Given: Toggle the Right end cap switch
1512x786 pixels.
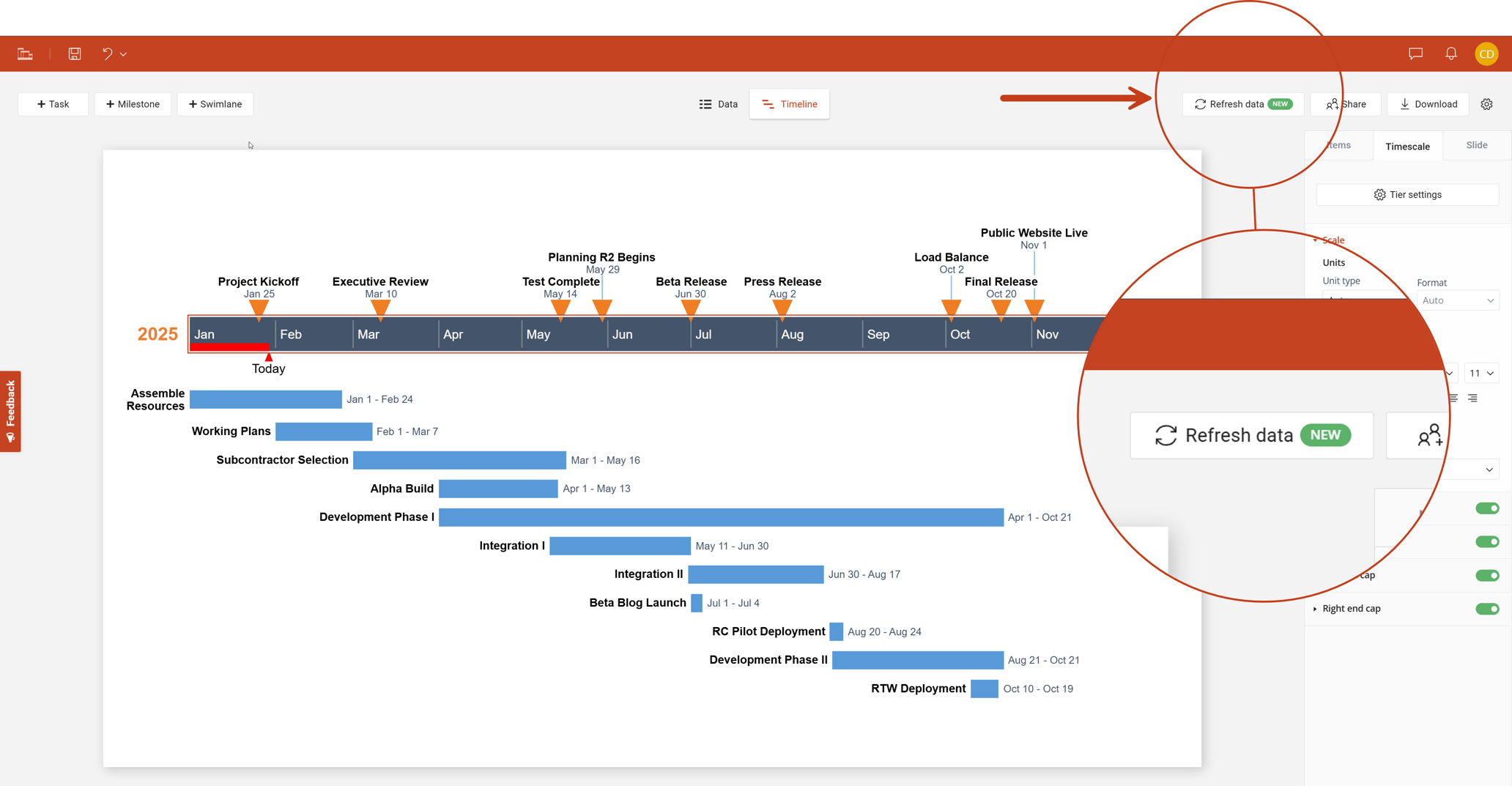Looking at the screenshot, I should pyautogui.click(x=1488, y=609).
